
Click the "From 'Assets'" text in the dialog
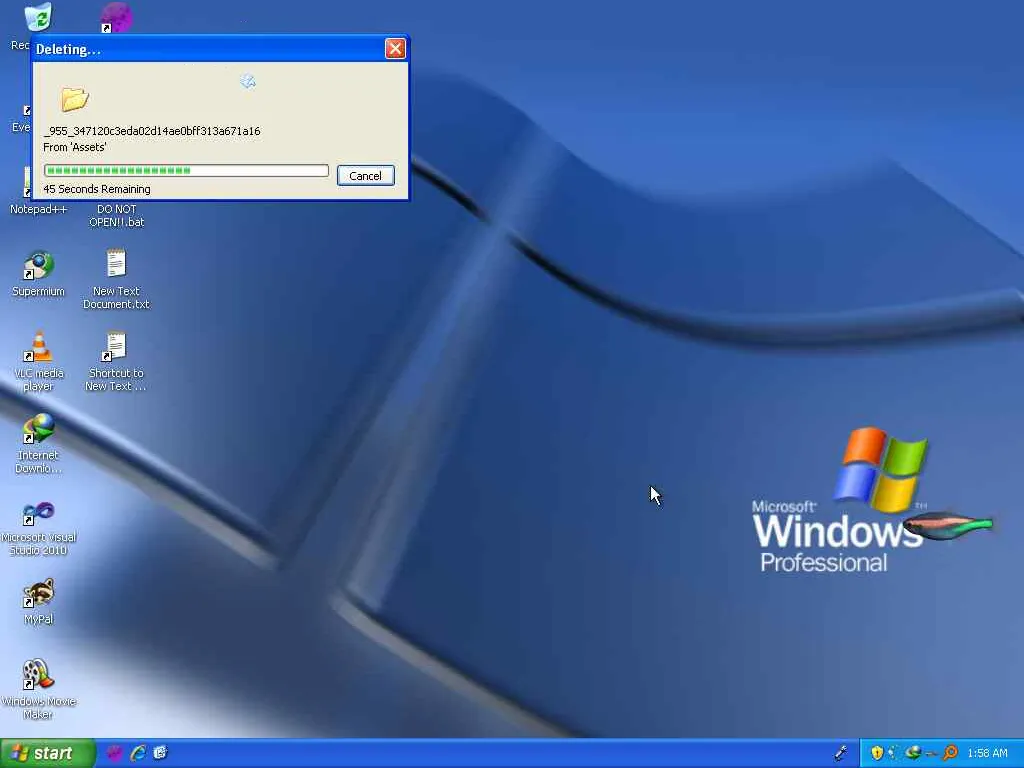click(74, 148)
